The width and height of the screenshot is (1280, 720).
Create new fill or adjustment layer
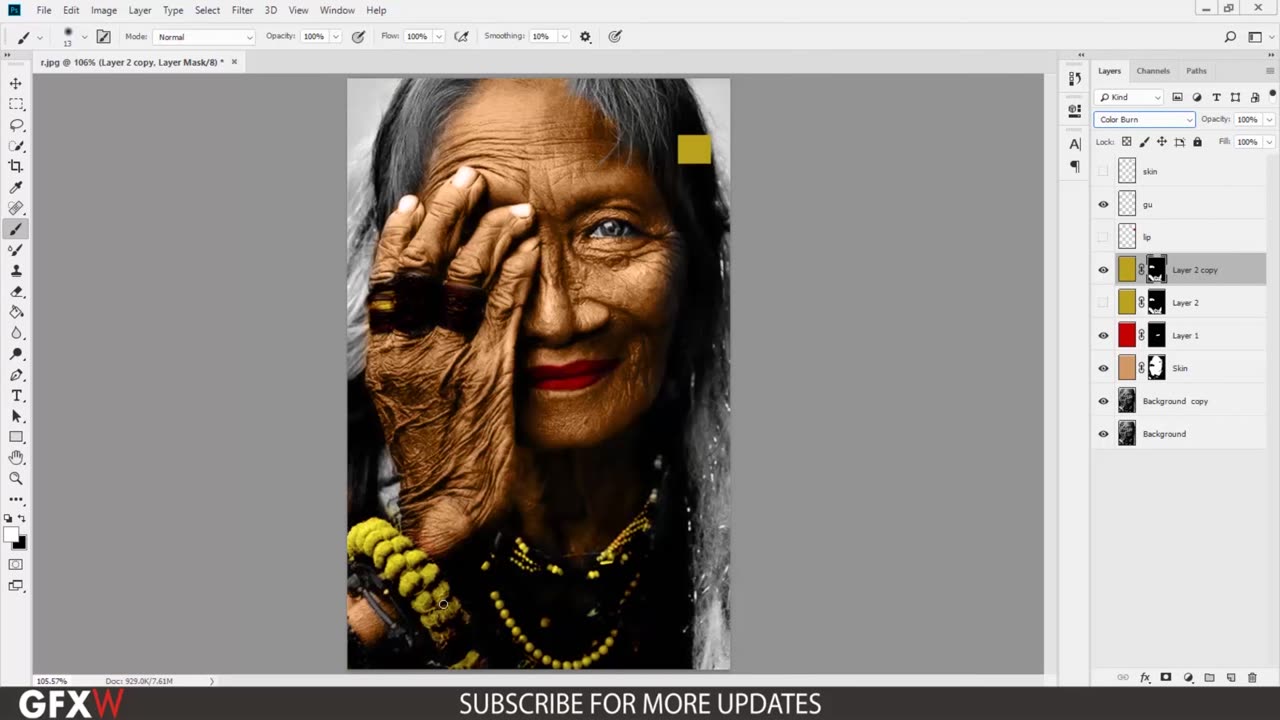(1188, 677)
